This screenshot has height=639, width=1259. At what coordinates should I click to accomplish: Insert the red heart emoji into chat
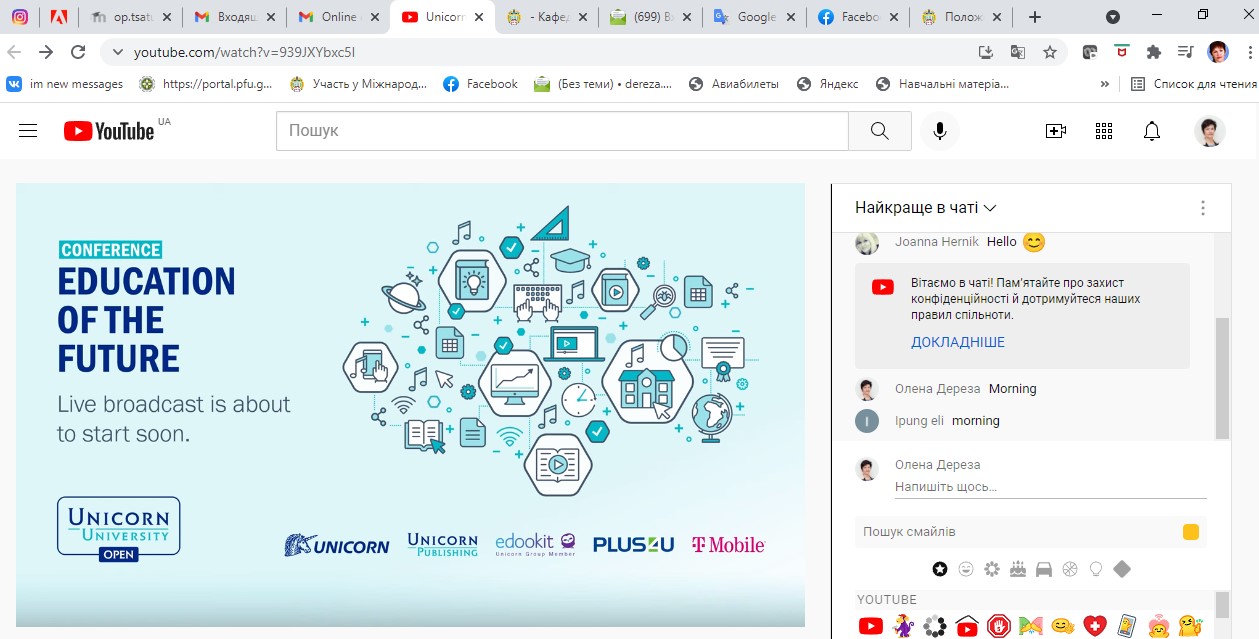[x=1095, y=626]
